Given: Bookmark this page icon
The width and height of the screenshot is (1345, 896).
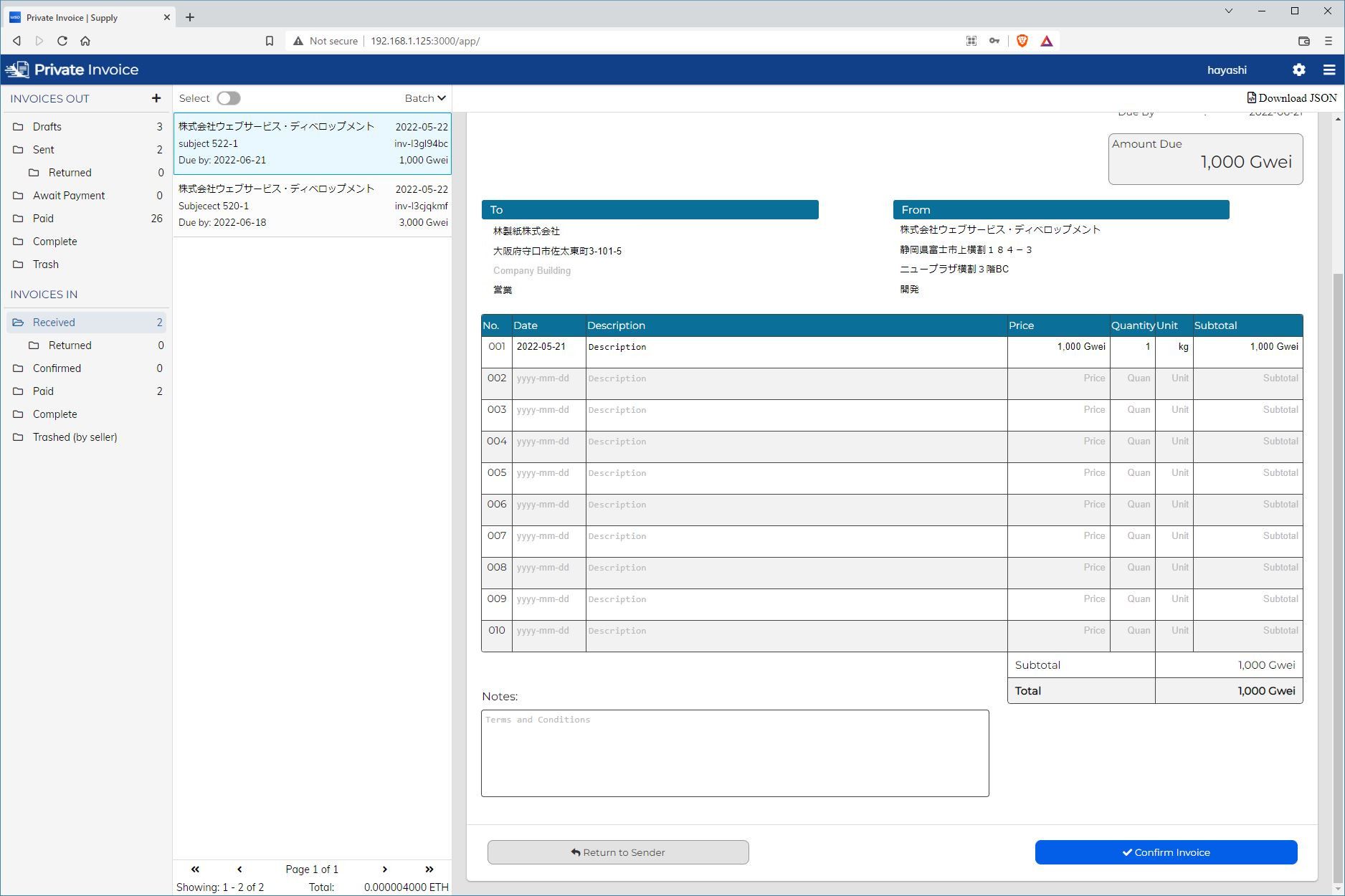Looking at the screenshot, I should (x=270, y=41).
